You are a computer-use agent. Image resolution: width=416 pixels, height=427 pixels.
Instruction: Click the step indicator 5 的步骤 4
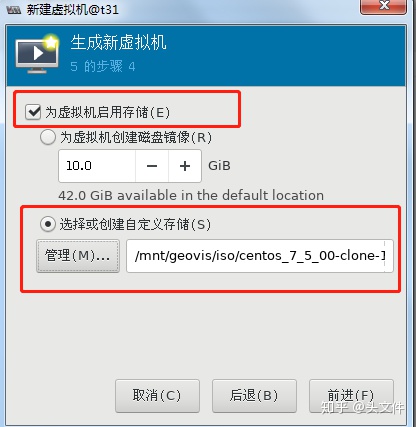103,66
